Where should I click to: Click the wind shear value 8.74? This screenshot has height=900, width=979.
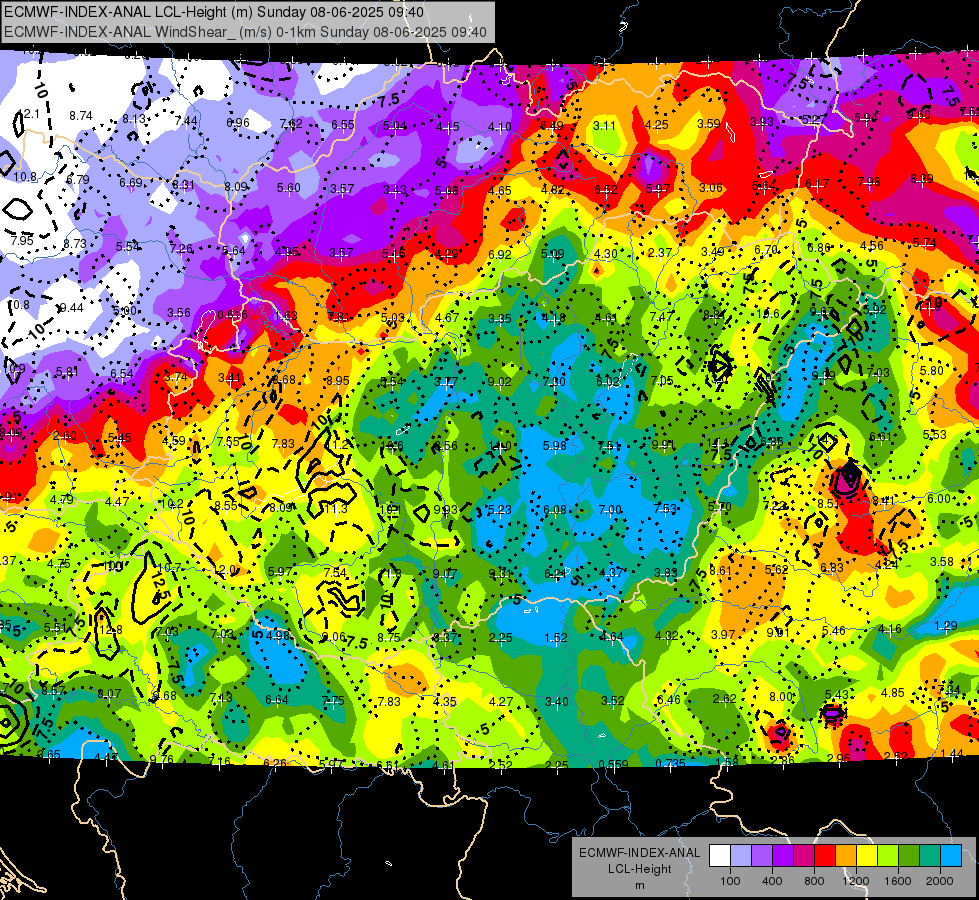pos(81,116)
